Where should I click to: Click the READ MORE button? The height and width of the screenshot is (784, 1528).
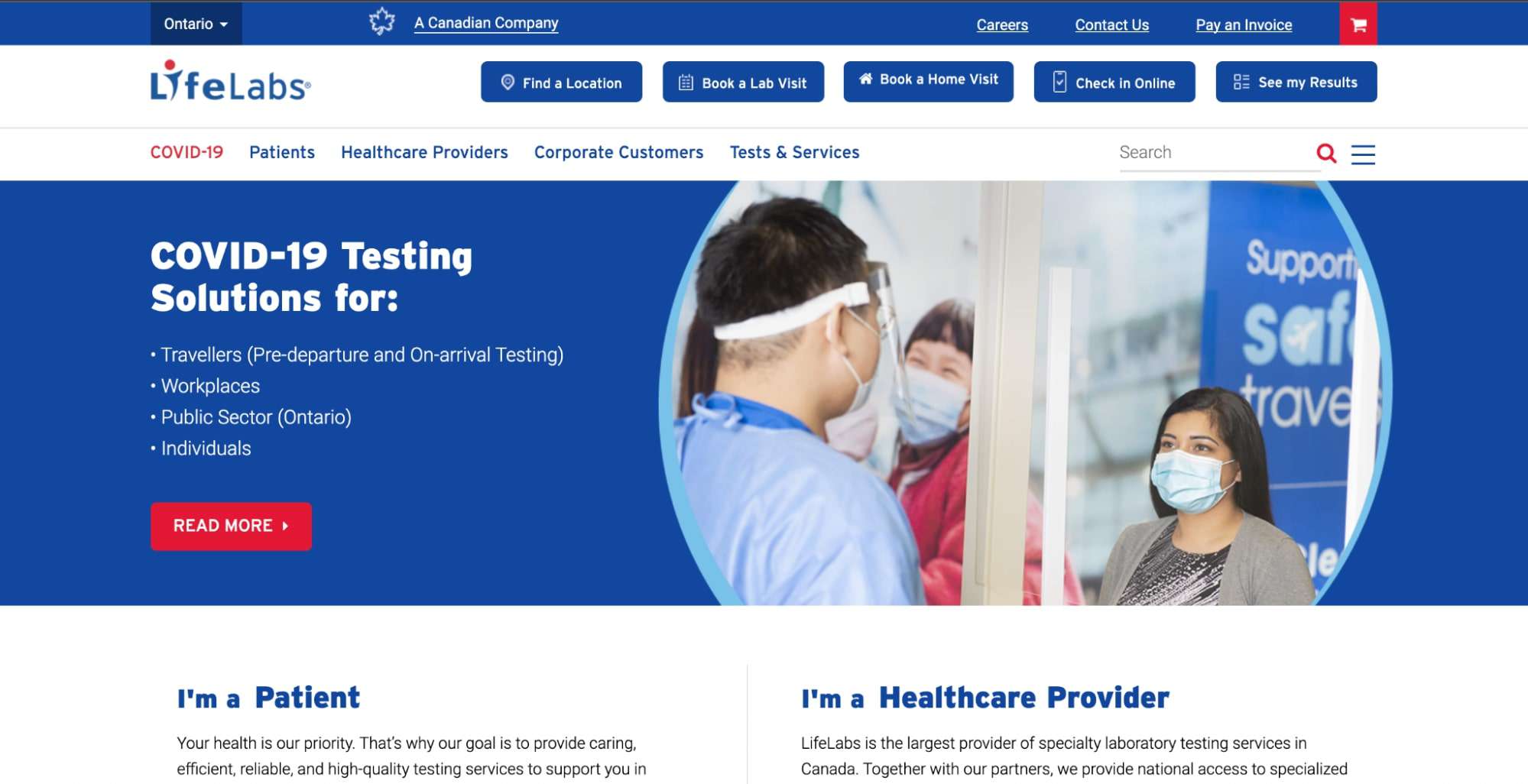tap(231, 526)
